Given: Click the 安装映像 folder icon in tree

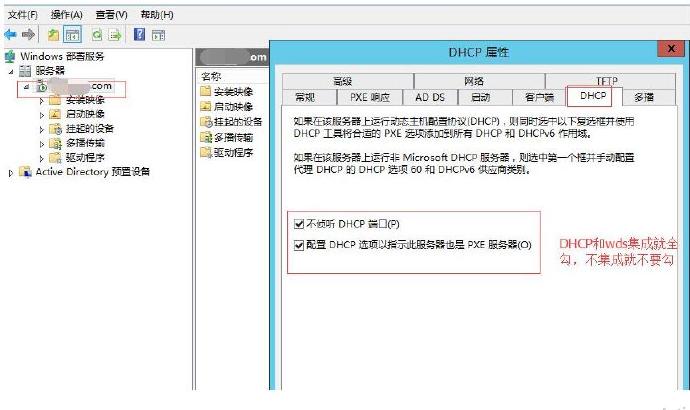Looking at the screenshot, I should click(55, 100).
